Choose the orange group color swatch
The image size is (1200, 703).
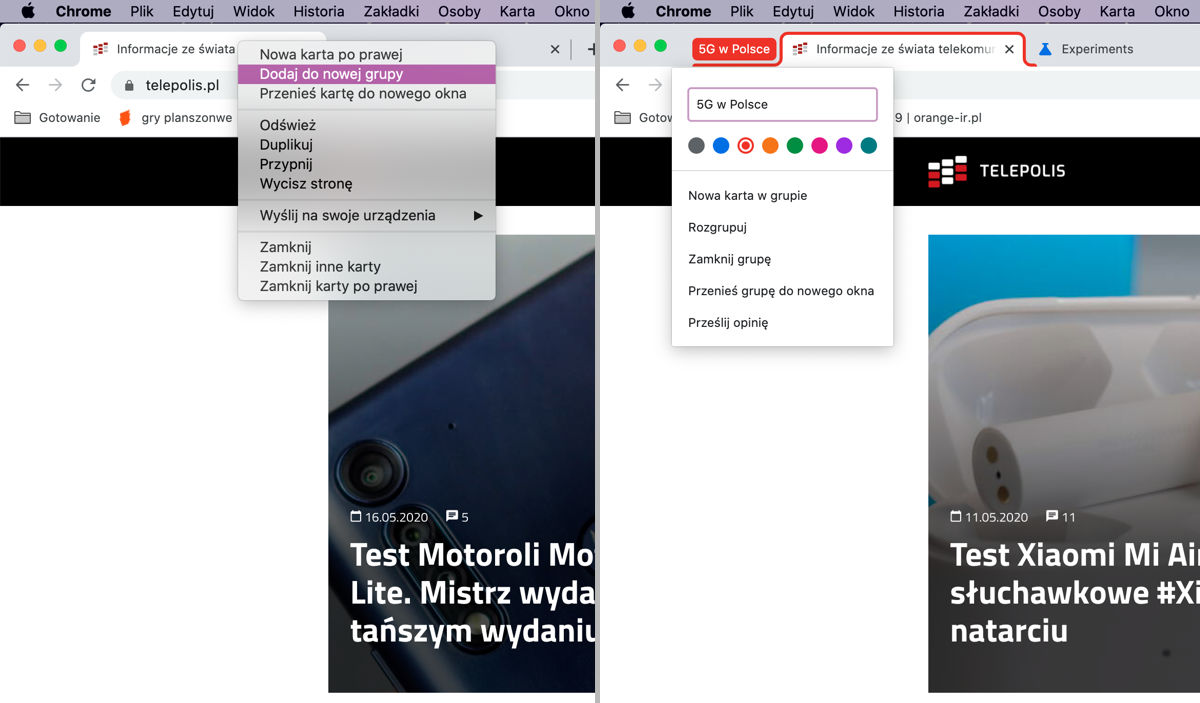[x=770, y=146]
